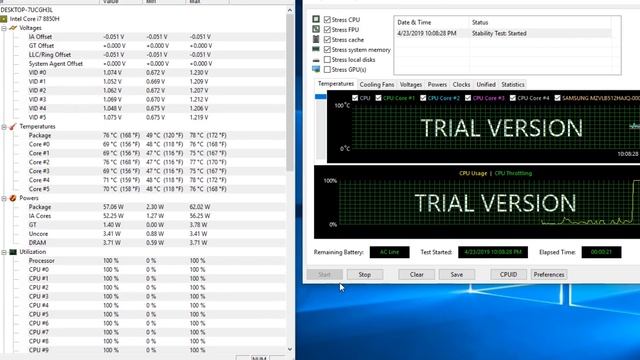
Task: Toggle the Stress CPU checkbox
Action: click(327, 20)
